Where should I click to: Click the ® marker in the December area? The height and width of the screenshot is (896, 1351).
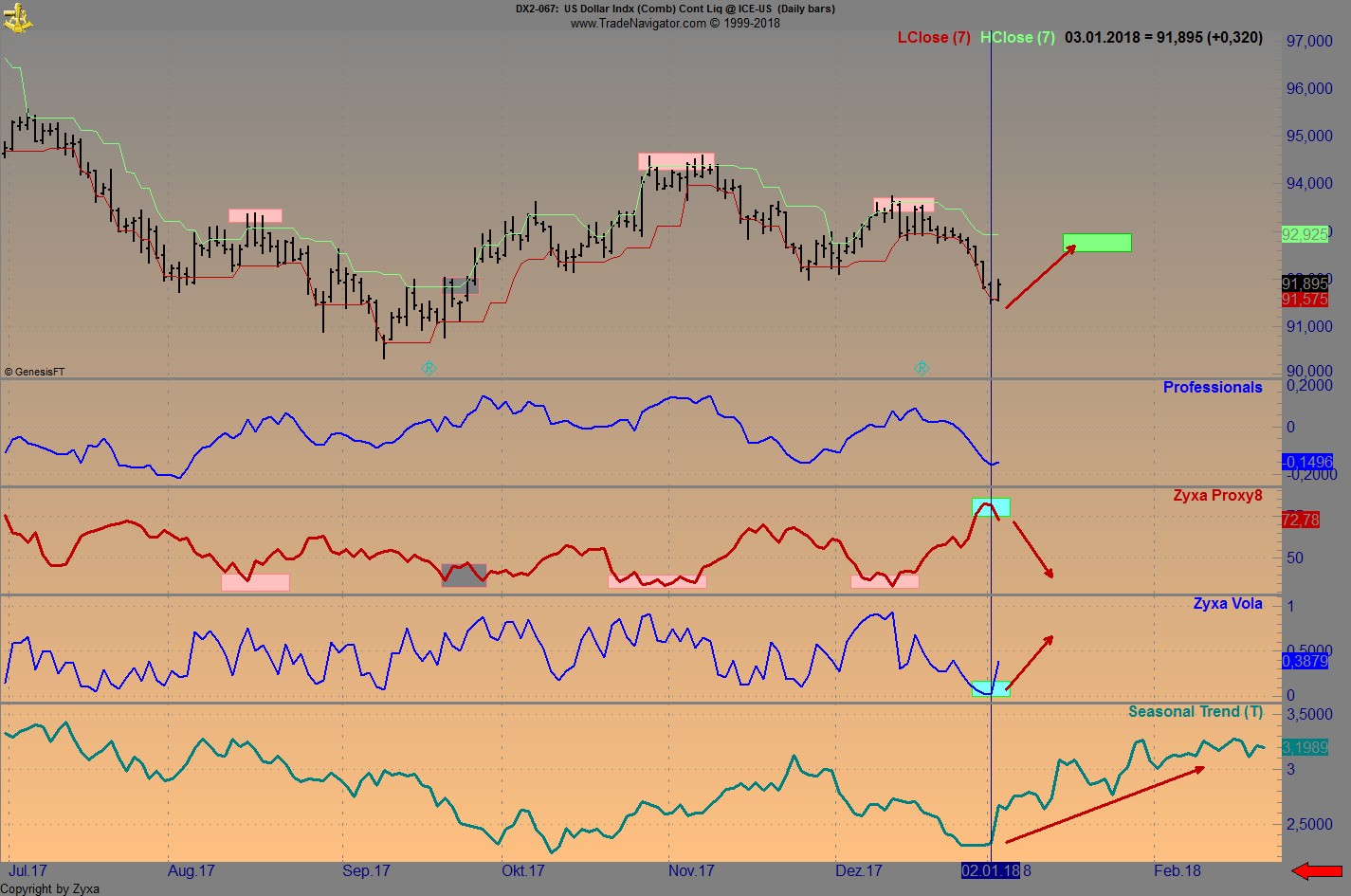pos(922,366)
